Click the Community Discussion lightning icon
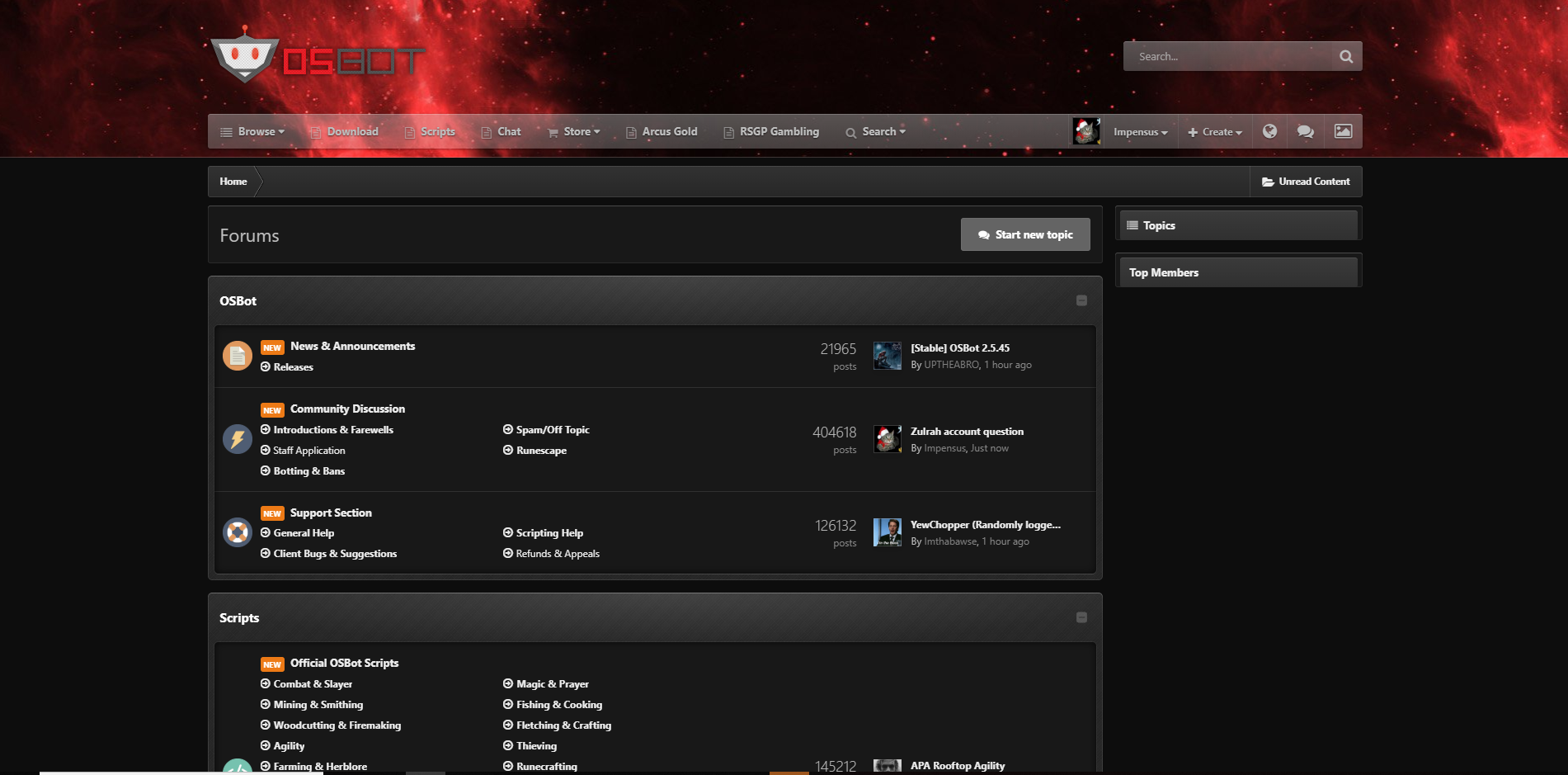The image size is (1568, 775). click(238, 439)
